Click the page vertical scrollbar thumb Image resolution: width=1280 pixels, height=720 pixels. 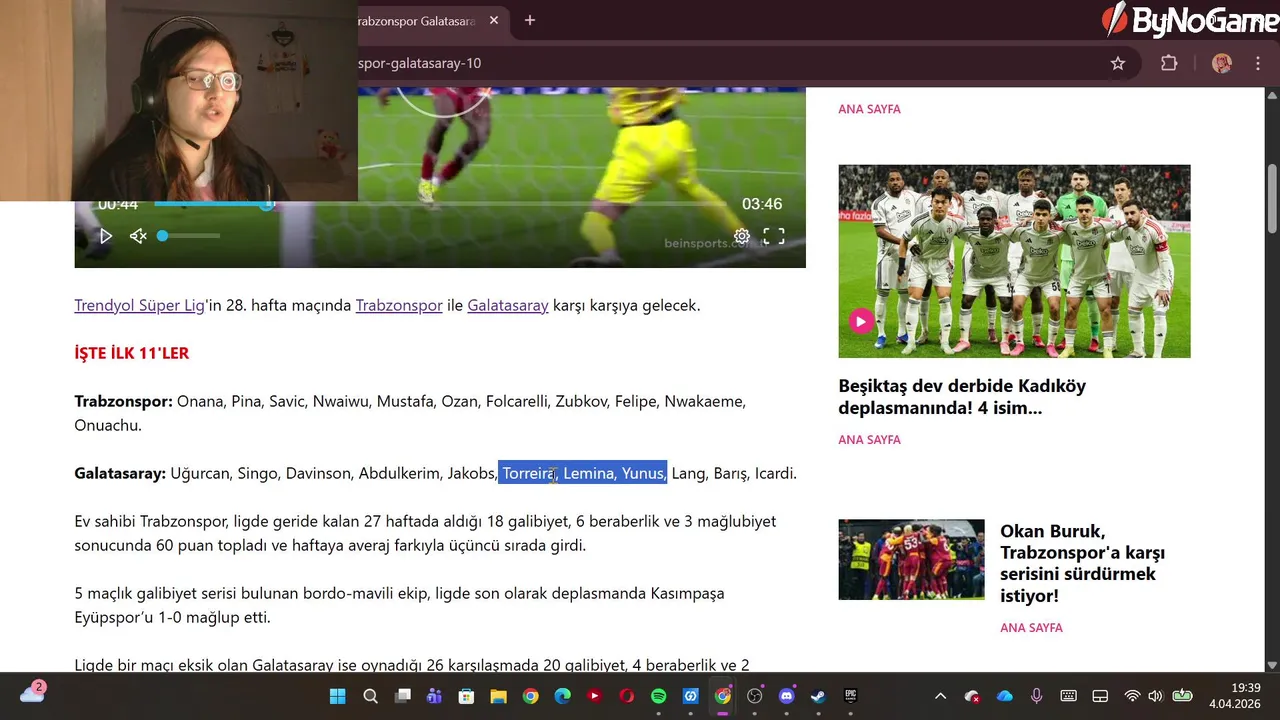[1272, 198]
